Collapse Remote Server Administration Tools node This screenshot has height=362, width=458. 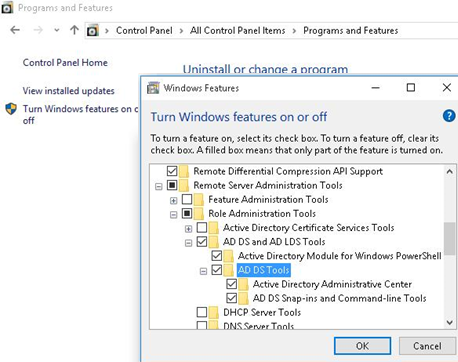159,186
